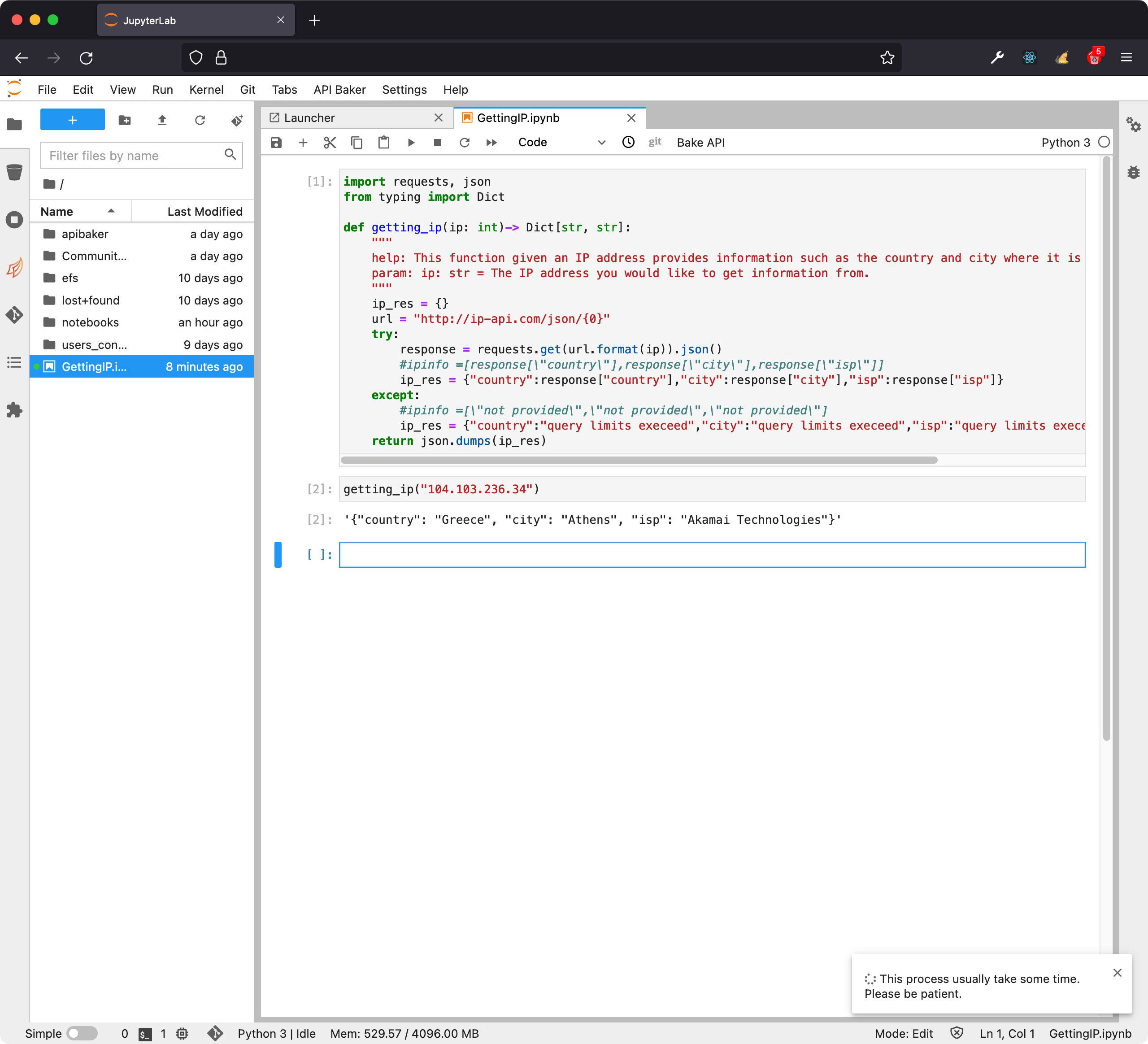The height and width of the screenshot is (1044, 1148).
Task: Restart kernel and run all cells
Action: tap(491, 143)
